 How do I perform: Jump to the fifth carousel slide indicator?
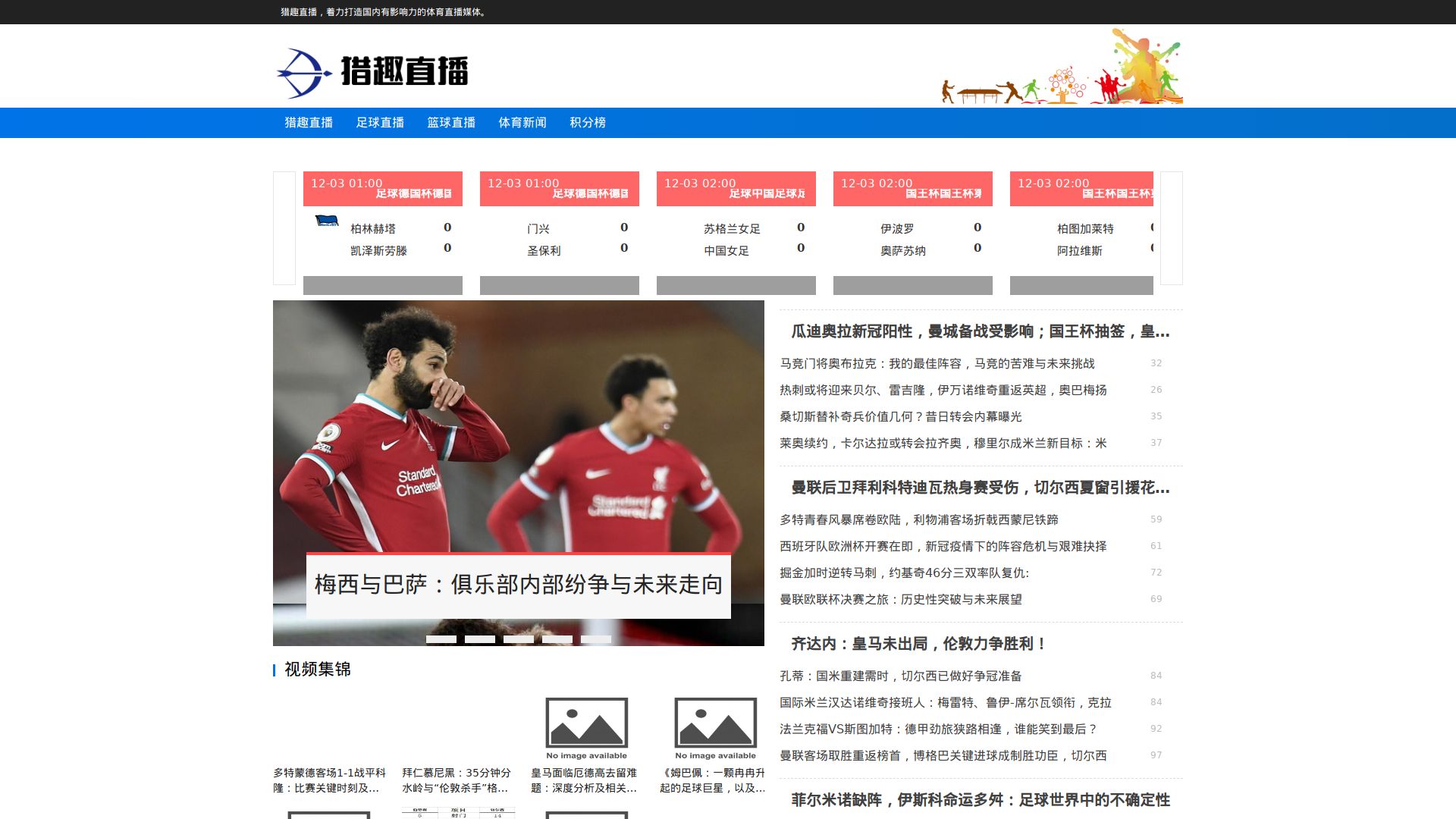point(595,639)
